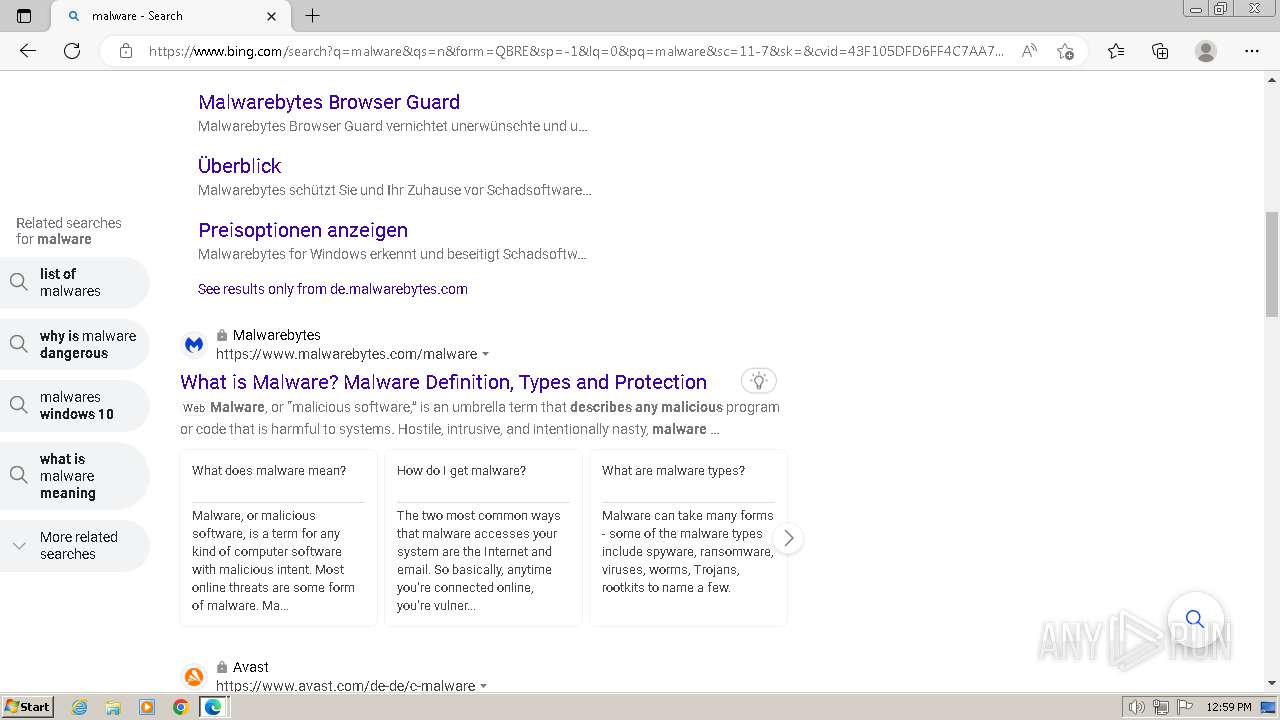1280x720 pixels.
Task: Open the Überblick link
Action: tap(240, 166)
